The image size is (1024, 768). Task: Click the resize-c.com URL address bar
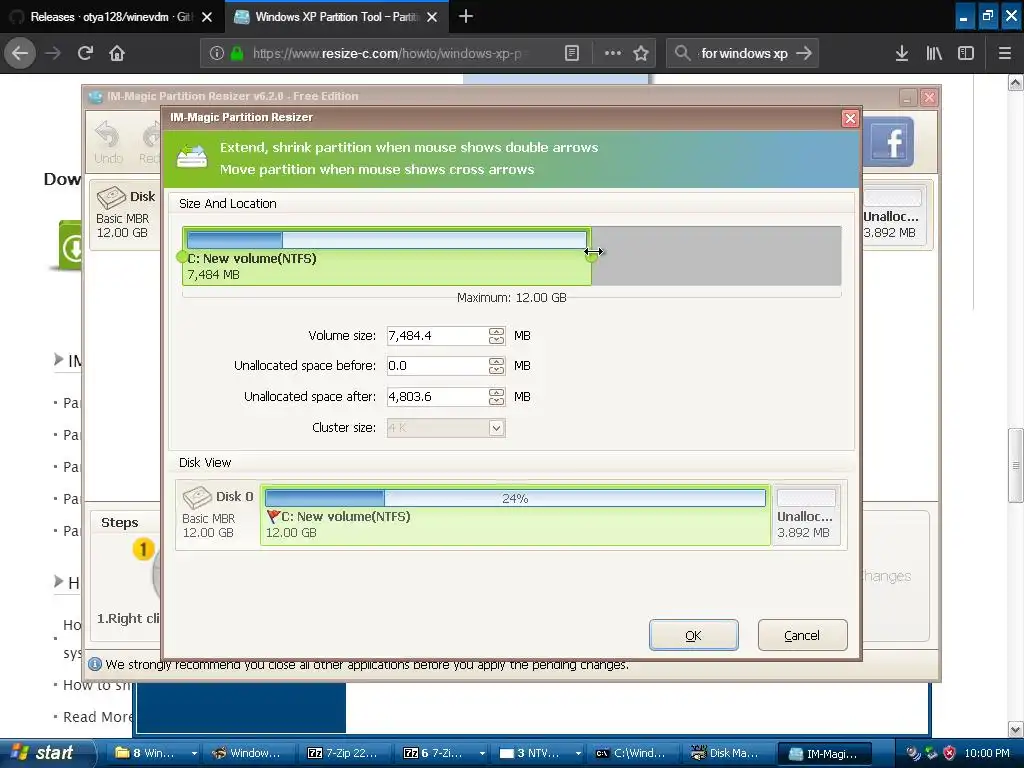tap(385, 53)
